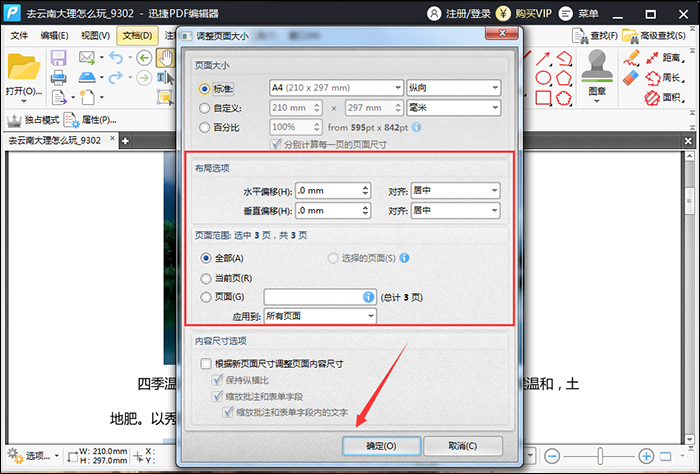Select the red pentagon polygon tool
Screen dimensions: 700x474
(x=564, y=78)
